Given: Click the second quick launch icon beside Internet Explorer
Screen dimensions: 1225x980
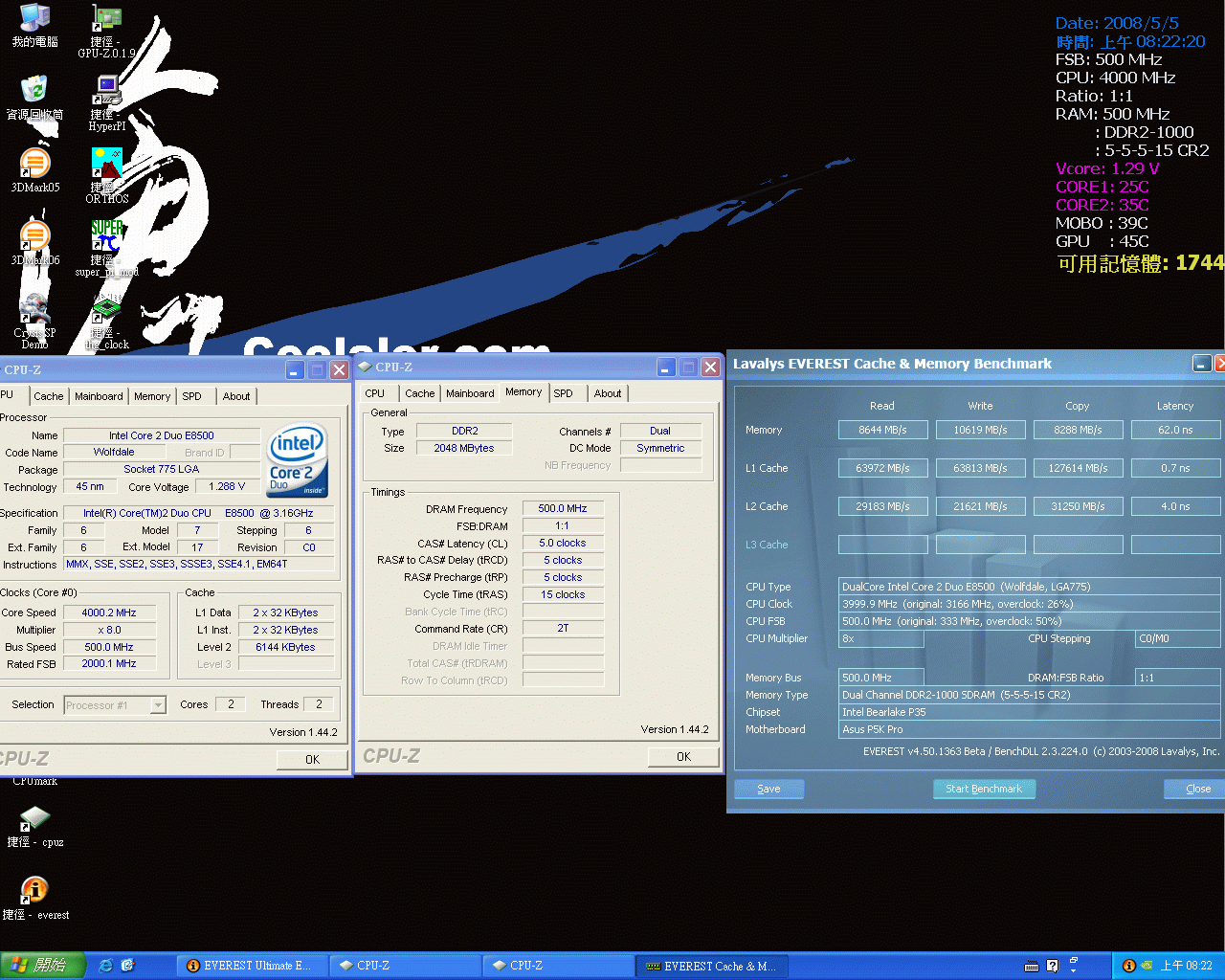Looking at the screenshot, I should tap(128, 966).
